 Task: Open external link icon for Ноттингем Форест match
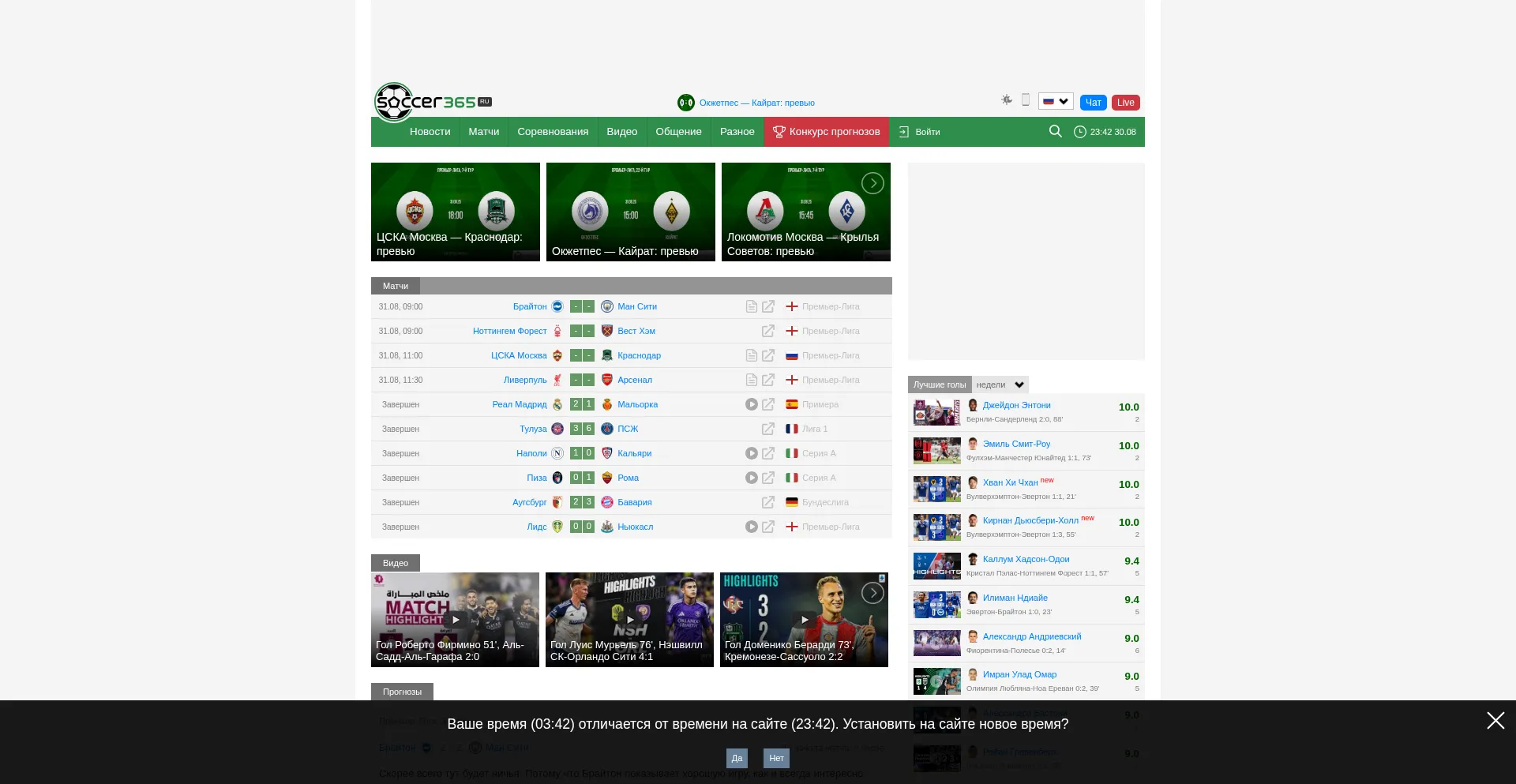[x=768, y=331]
